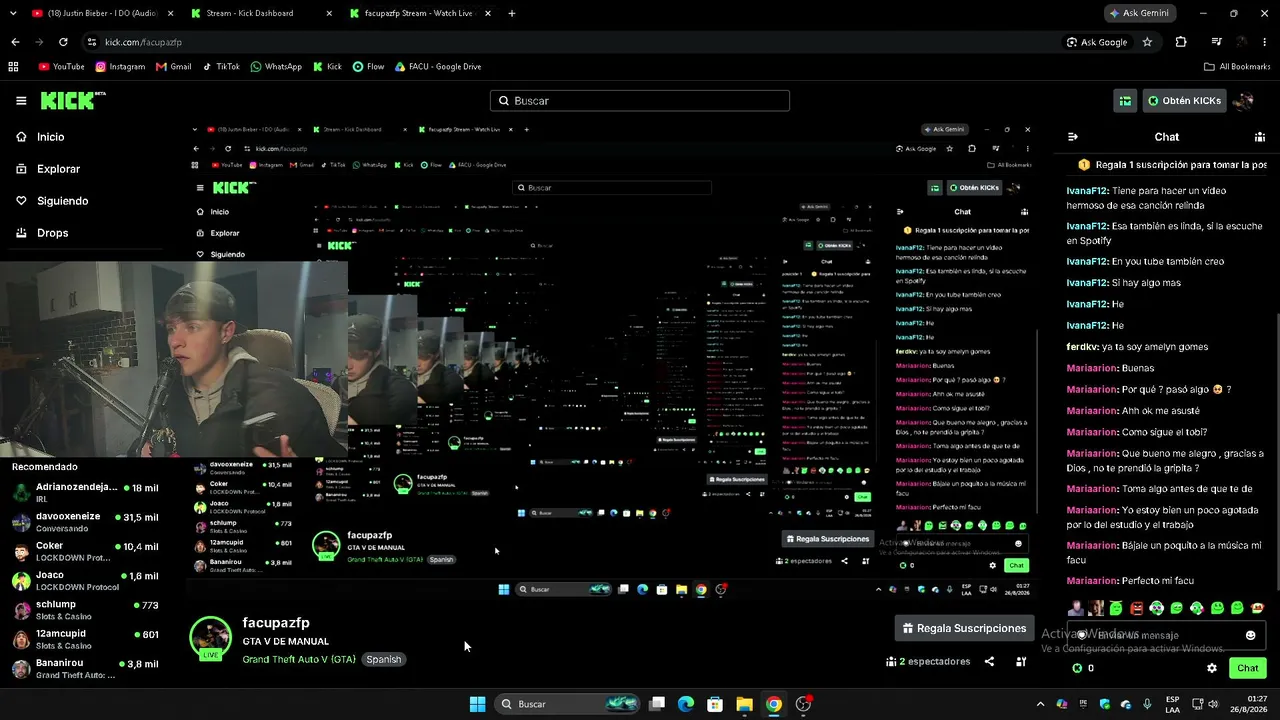Open the Grand Theft Auto V (GTA) category link
The height and width of the screenshot is (720, 1280).
[x=299, y=659]
